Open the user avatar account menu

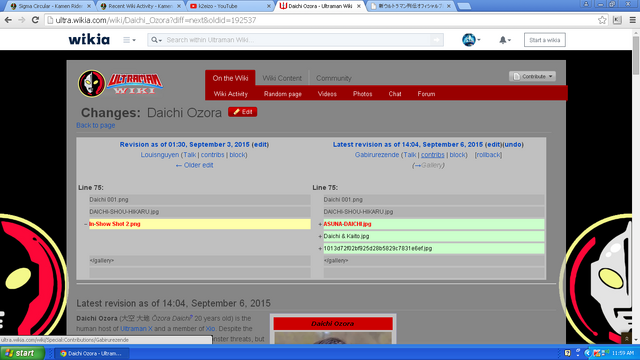tap(471, 40)
